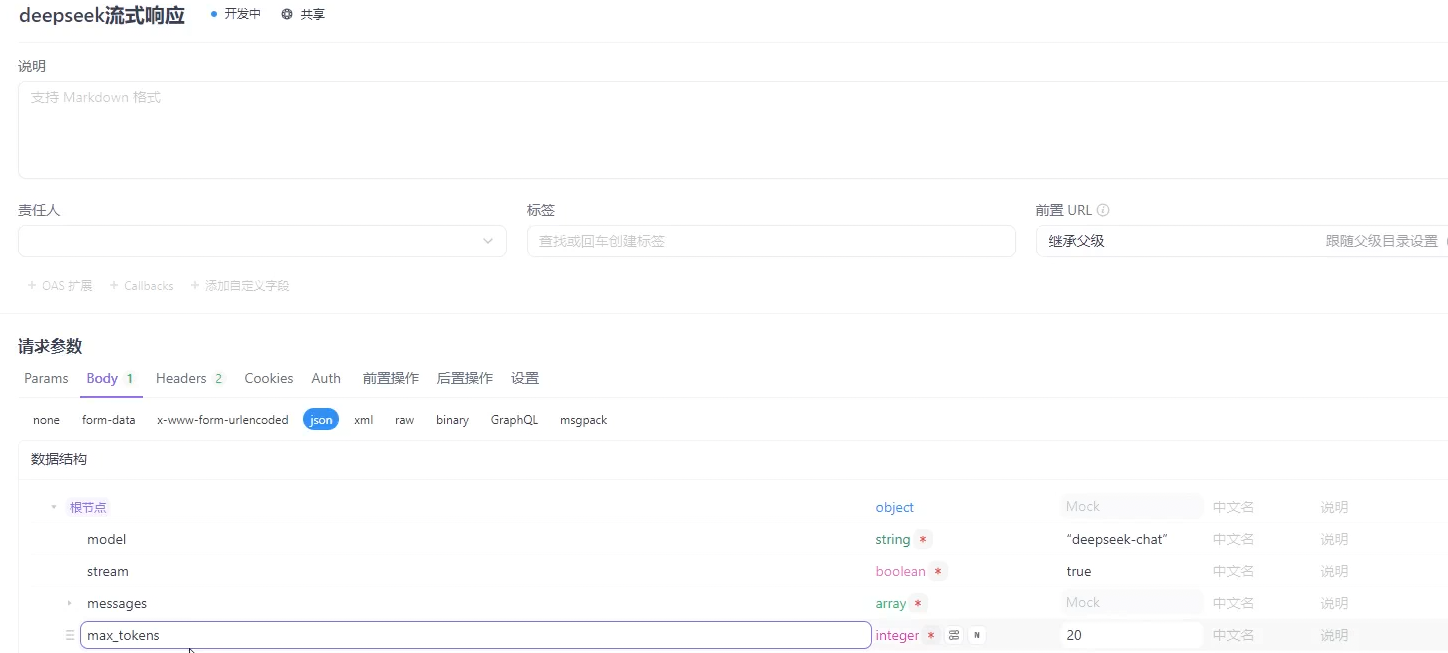Click the drag handle icon of max_tokens row
This screenshot has height=653, width=1448.
tap(70, 635)
